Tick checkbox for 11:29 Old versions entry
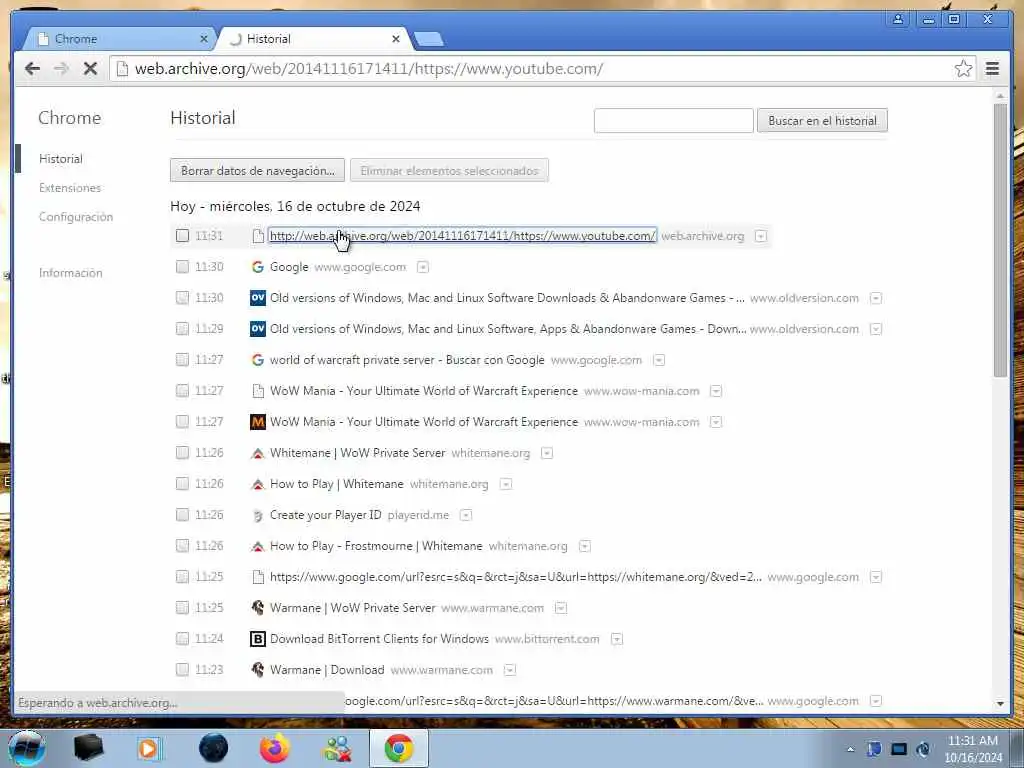 (x=182, y=329)
